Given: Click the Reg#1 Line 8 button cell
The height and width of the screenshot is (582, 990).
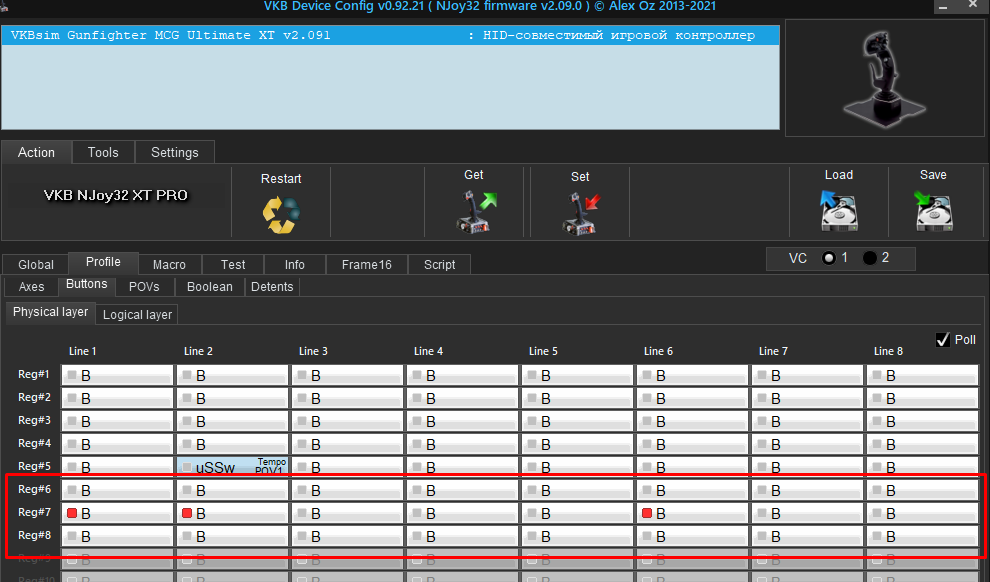Looking at the screenshot, I should (x=922, y=376).
